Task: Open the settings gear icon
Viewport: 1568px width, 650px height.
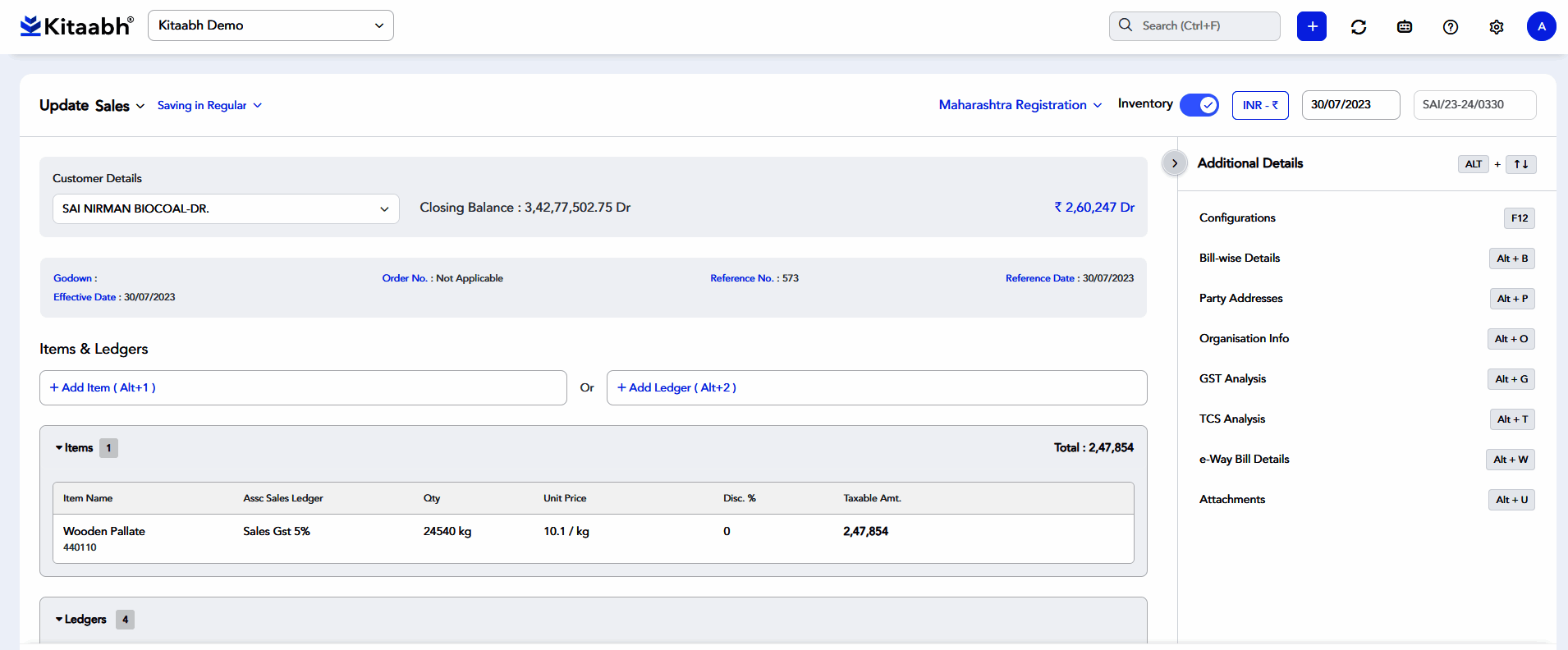Action: (x=1497, y=27)
